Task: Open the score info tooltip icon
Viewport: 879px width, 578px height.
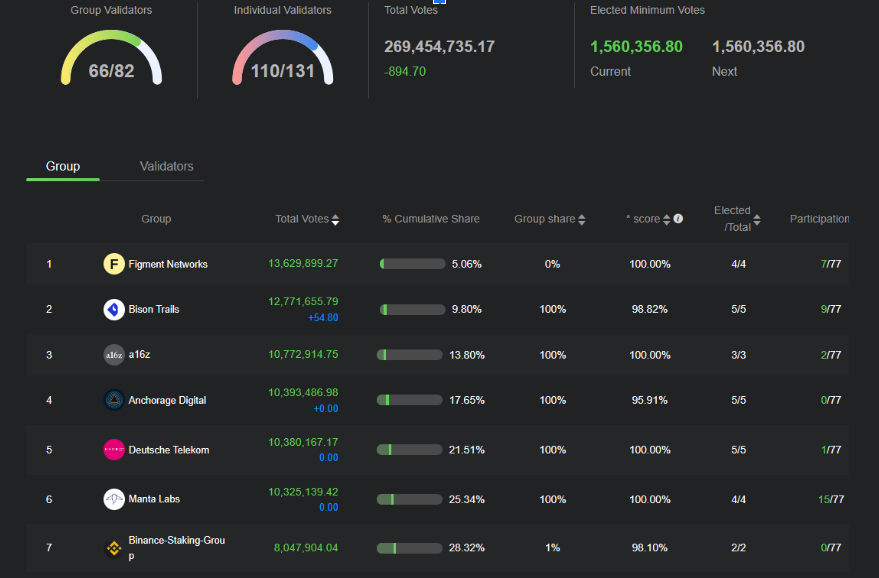Action: (x=678, y=219)
